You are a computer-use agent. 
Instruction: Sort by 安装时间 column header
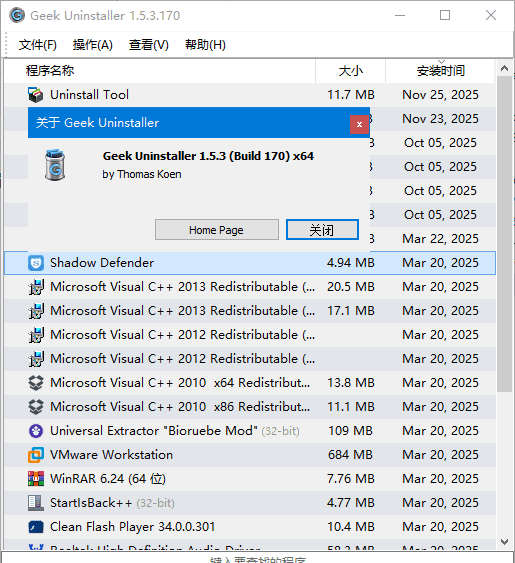[441, 71]
